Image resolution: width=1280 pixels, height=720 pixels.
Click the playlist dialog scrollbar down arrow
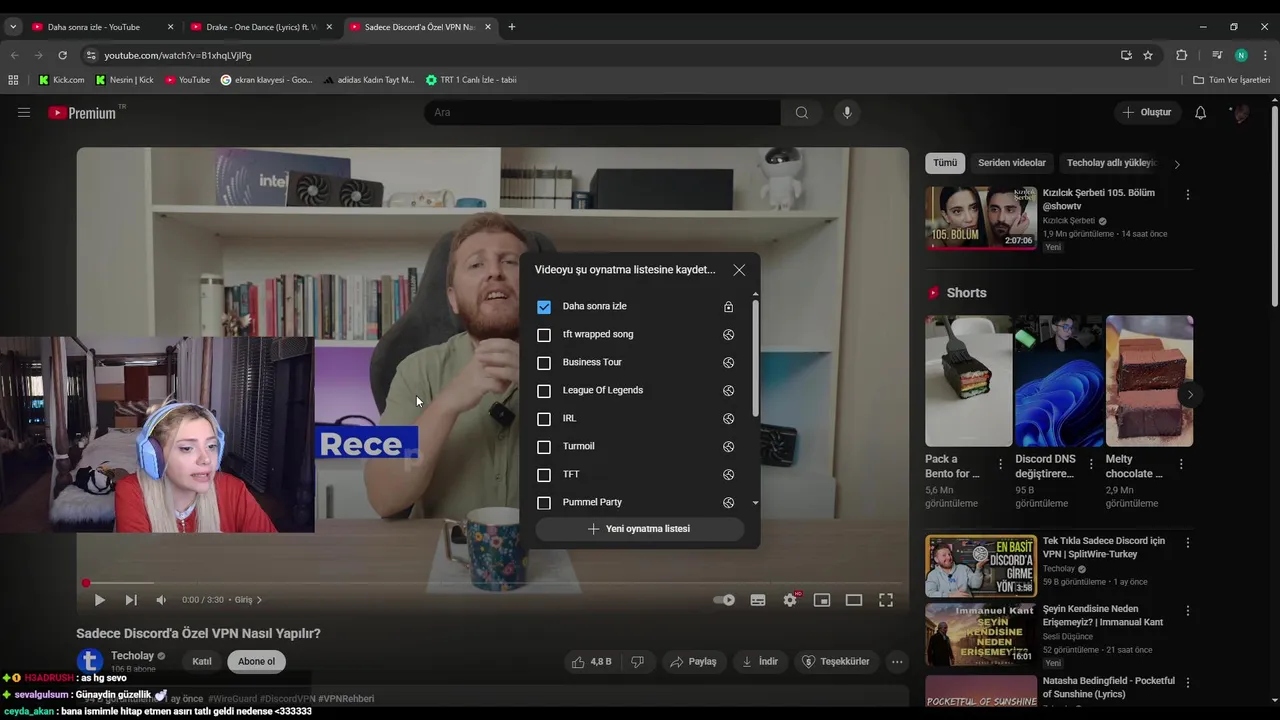click(x=755, y=503)
